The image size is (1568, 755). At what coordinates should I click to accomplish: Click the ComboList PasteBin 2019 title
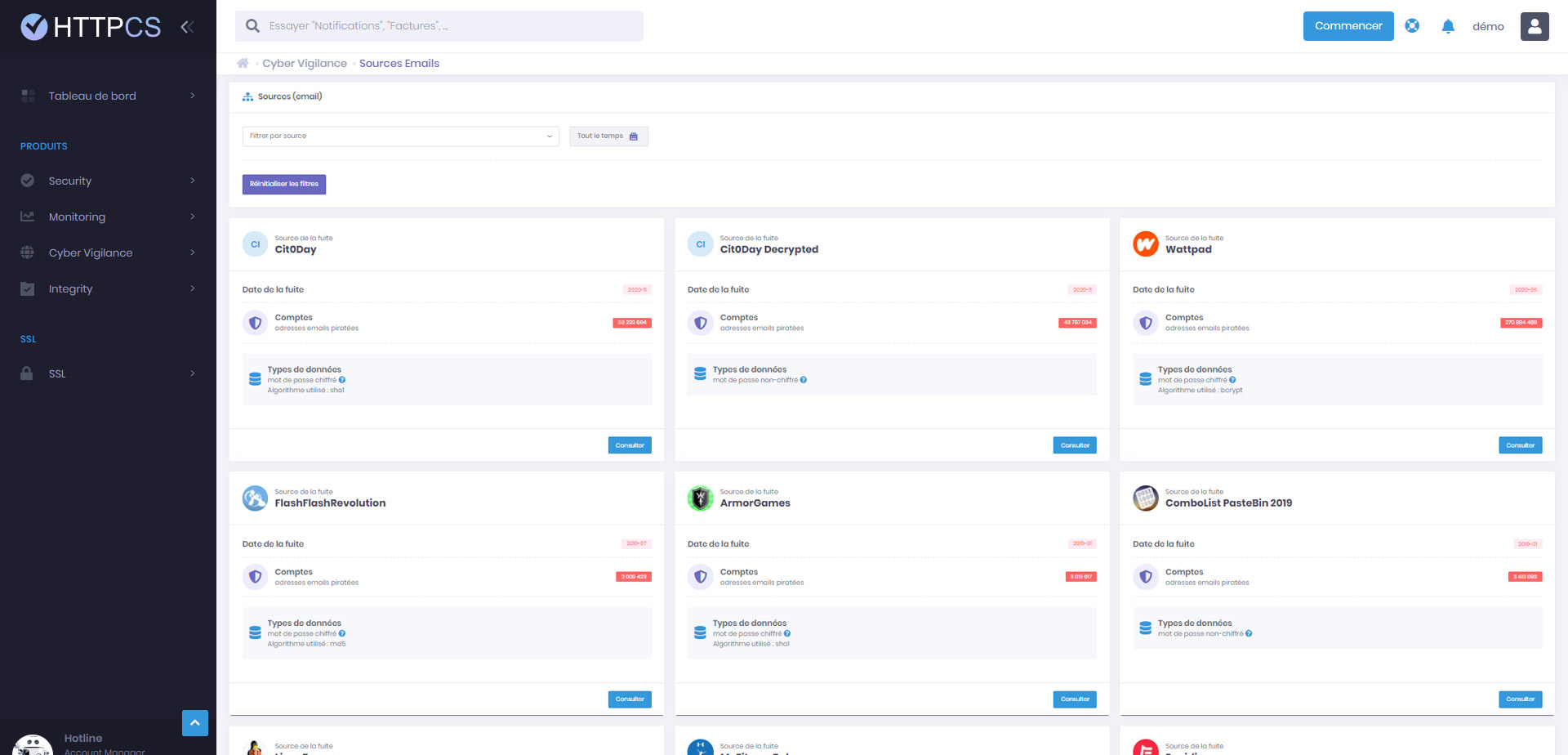tap(1228, 503)
